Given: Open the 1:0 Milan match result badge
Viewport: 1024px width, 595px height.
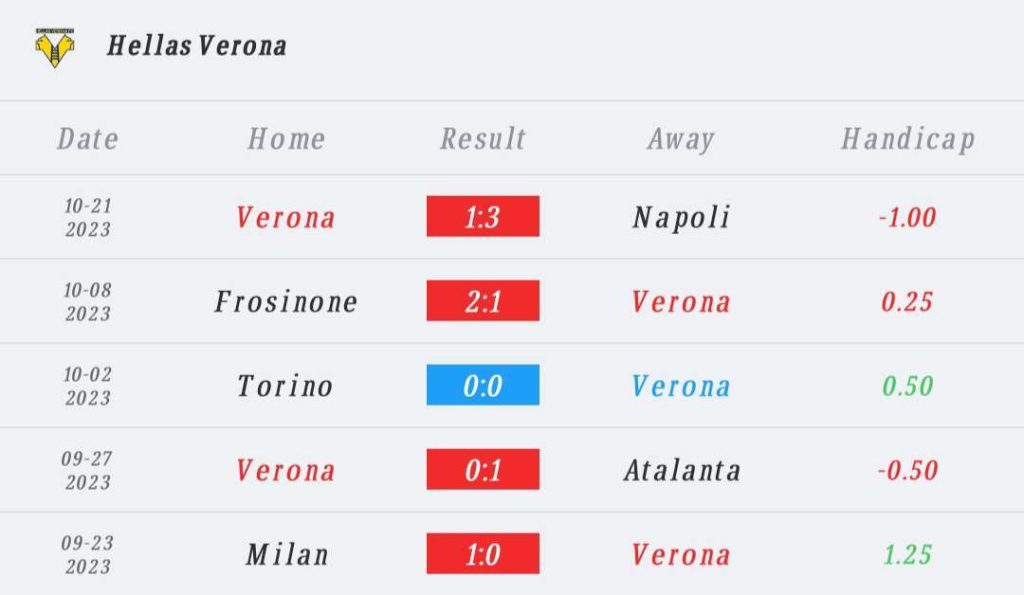Looking at the screenshot, I should click(483, 553).
